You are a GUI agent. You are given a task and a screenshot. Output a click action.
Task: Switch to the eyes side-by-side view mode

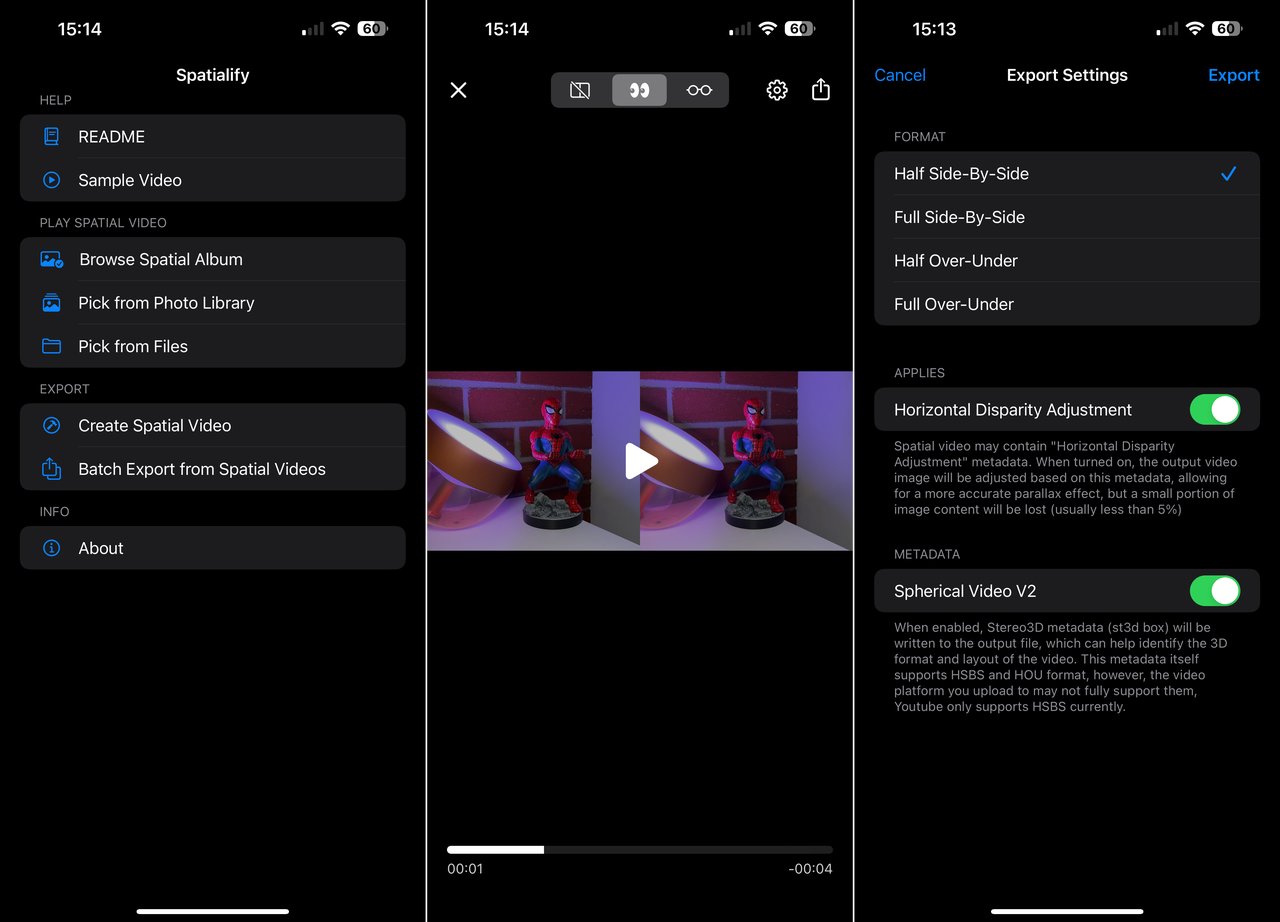(x=639, y=90)
